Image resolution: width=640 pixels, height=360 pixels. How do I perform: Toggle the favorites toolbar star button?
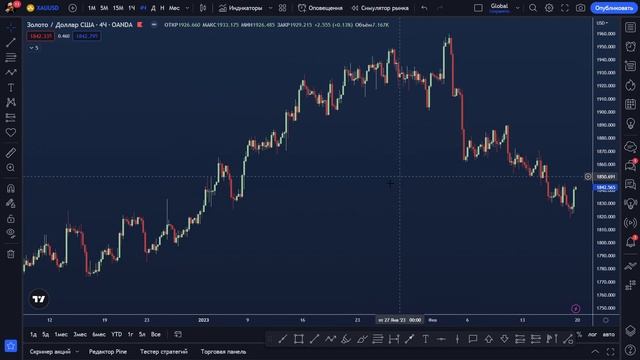(x=11, y=346)
